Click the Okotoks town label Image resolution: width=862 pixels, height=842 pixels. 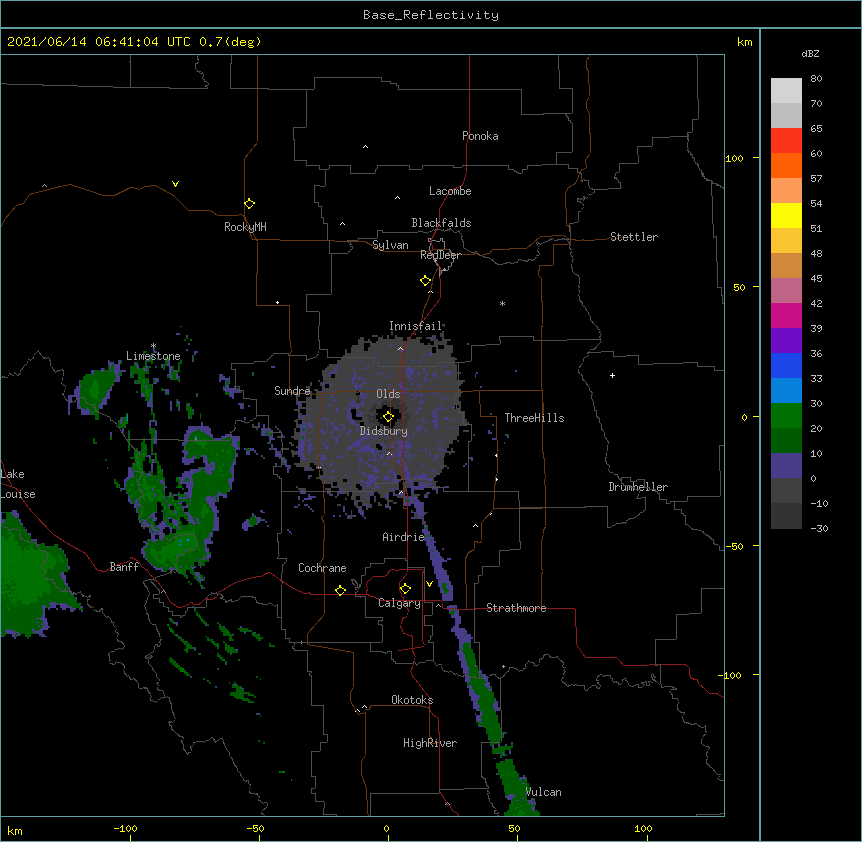[x=412, y=700]
